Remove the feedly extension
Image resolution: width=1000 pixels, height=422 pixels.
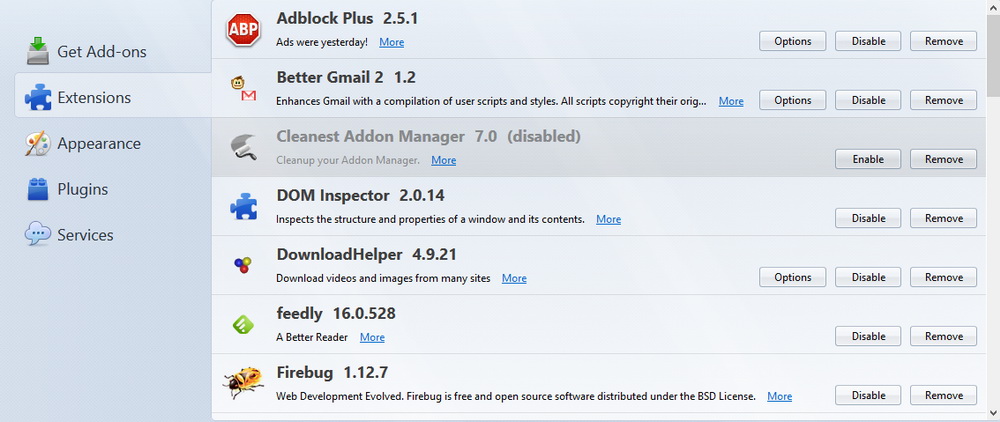[943, 336]
